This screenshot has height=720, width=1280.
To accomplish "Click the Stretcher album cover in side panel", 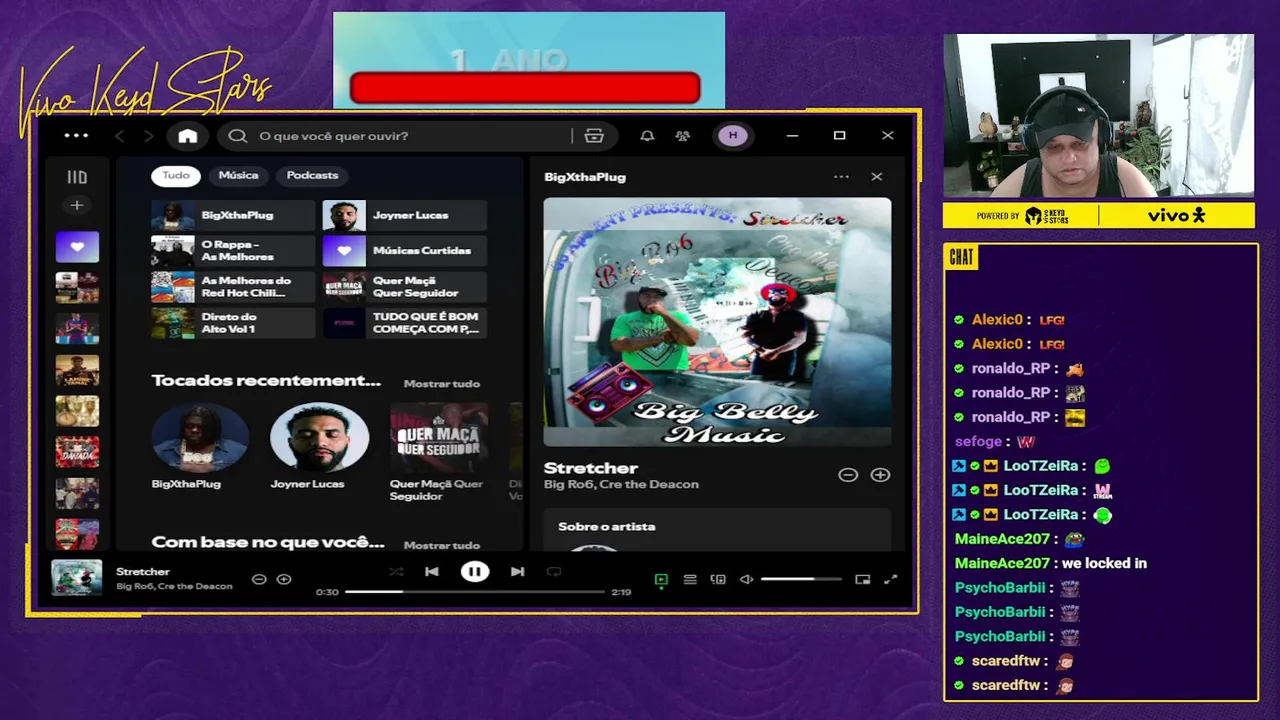I will (717, 321).
